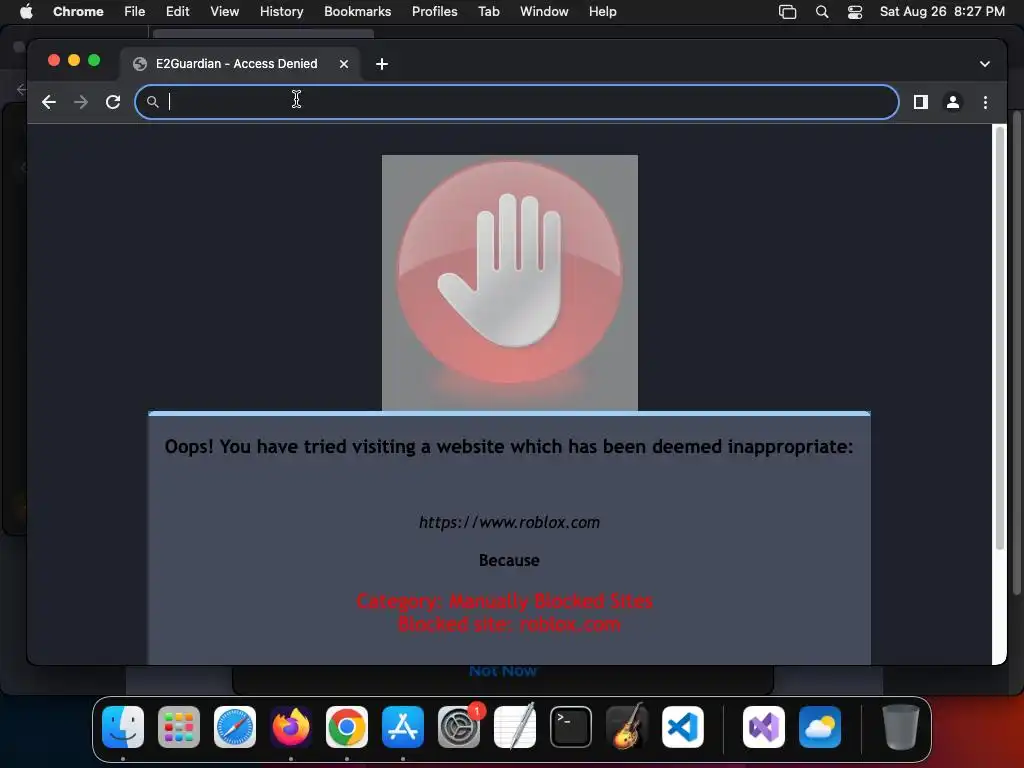Focus the Chrome address bar
The image size is (1024, 768).
(517, 102)
